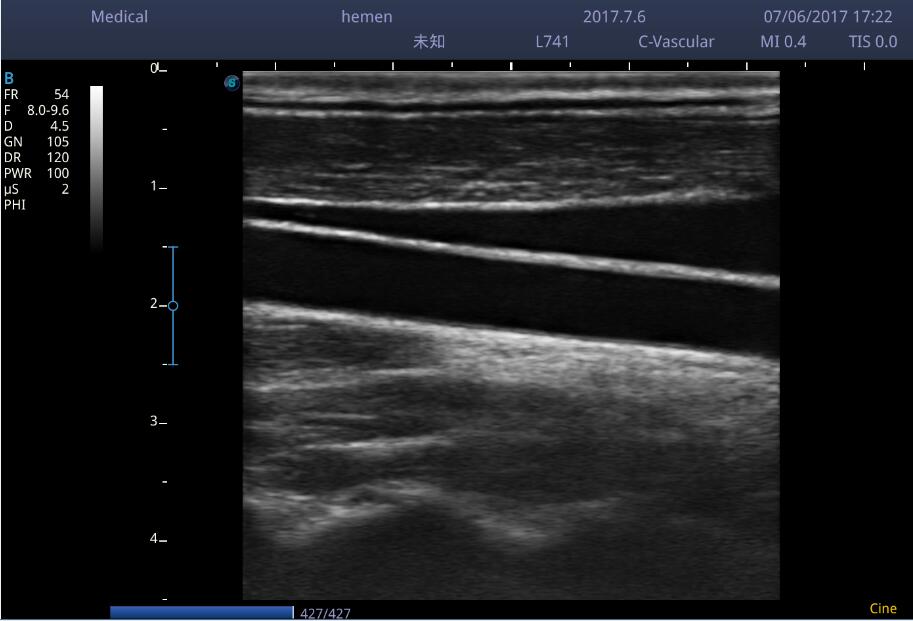Select the DR dynamic range value 120
913x621 pixels.
tap(57, 158)
